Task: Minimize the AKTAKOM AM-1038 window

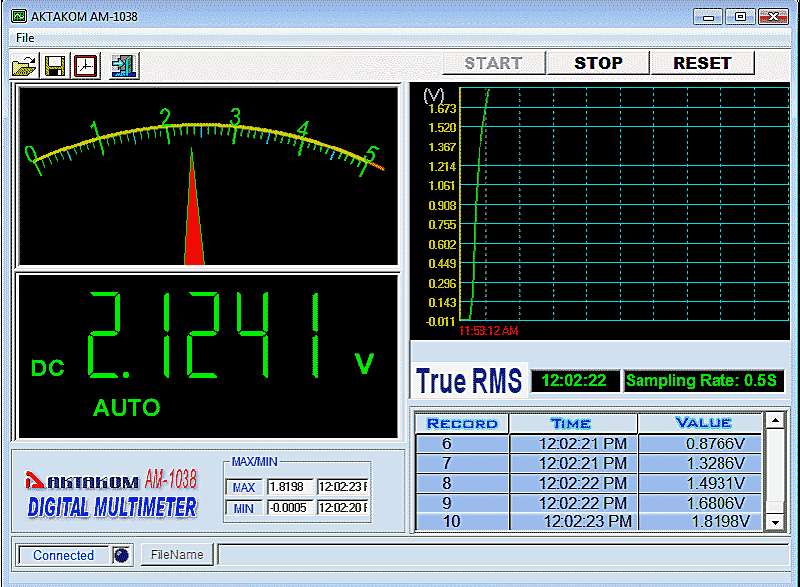Action: point(708,17)
